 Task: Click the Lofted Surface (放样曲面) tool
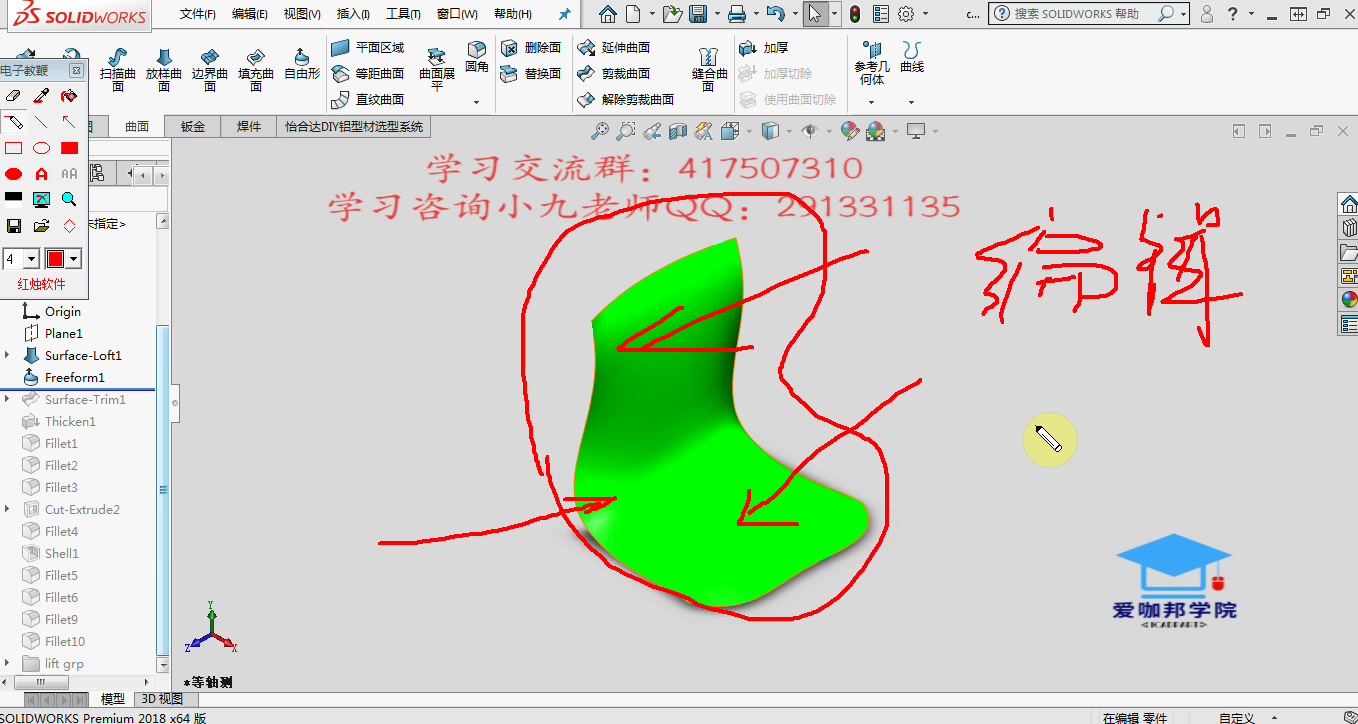tap(164, 69)
